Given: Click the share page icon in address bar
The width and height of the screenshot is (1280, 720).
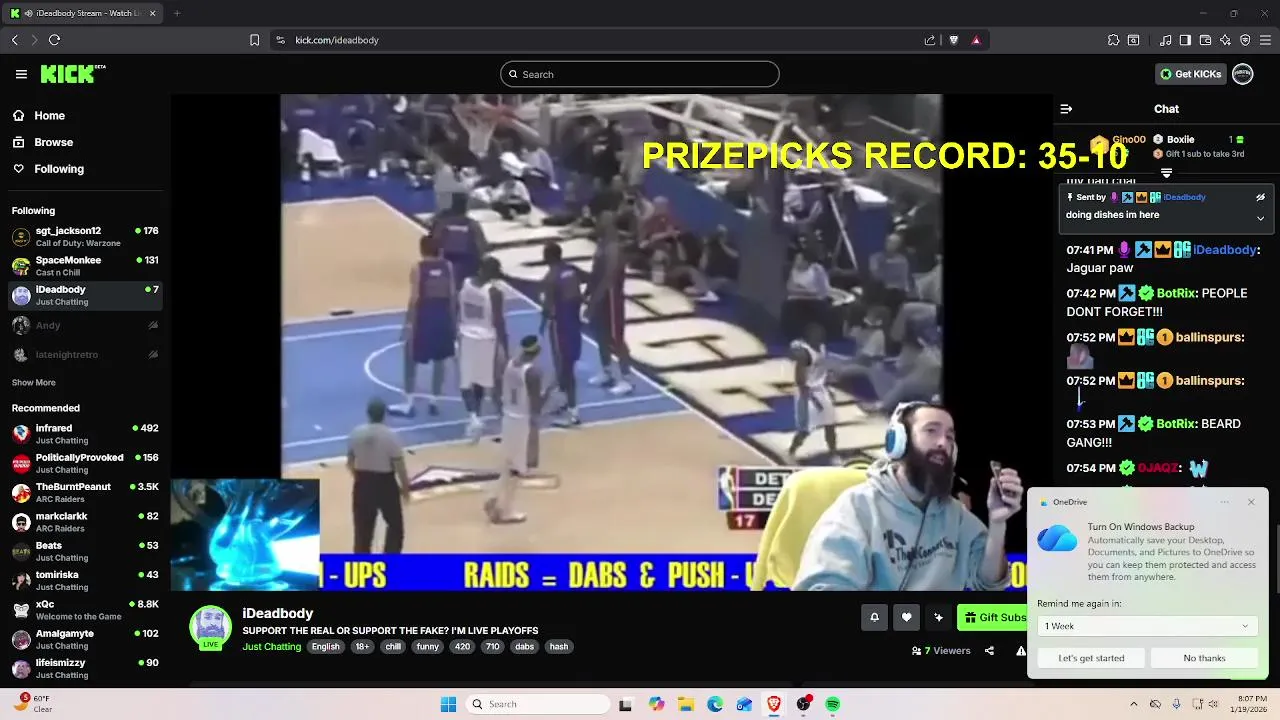Looking at the screenshot, I should [x=930, y=40].
